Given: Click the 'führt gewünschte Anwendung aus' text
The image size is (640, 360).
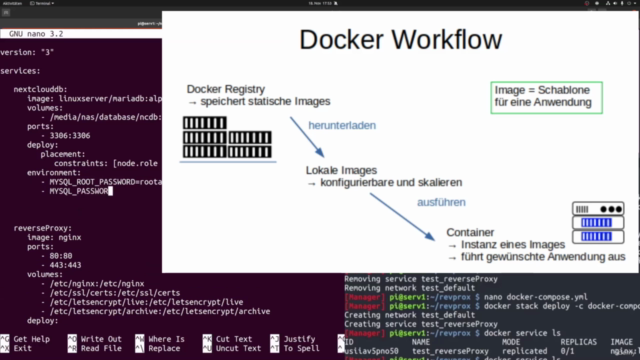Looking at the screenshot, I should coord(543,257).
